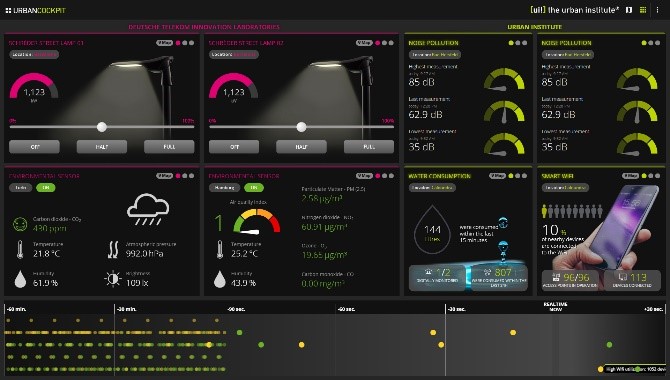Click the urban institute logo link

pos(574,10)
